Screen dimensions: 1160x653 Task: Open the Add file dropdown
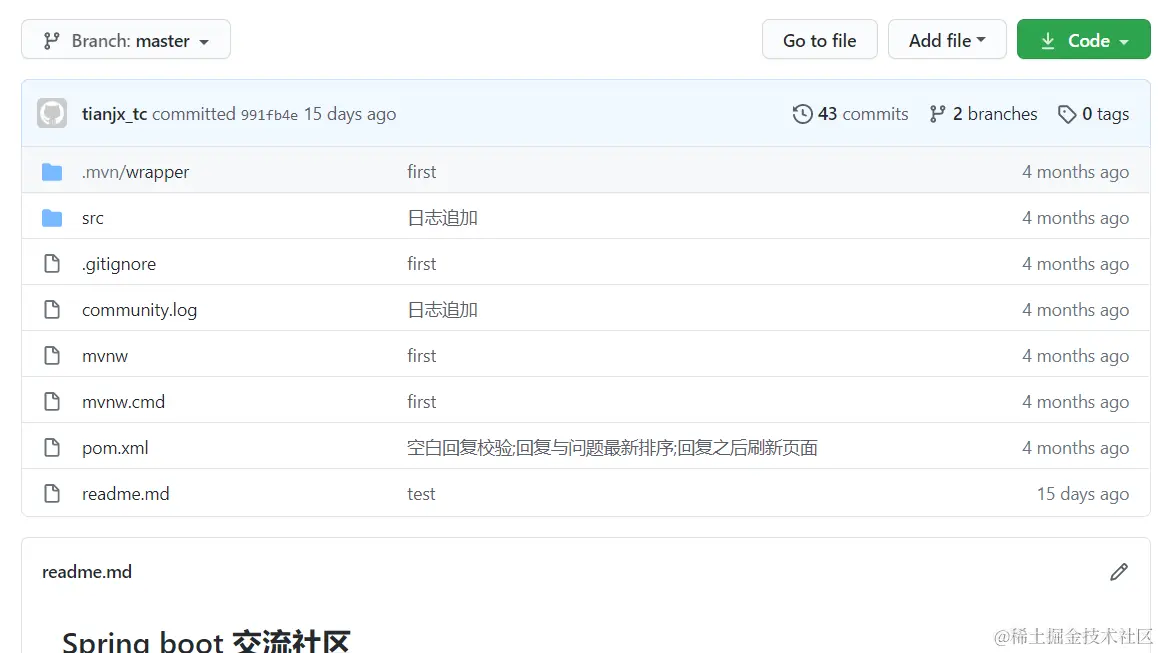[947, 40]
